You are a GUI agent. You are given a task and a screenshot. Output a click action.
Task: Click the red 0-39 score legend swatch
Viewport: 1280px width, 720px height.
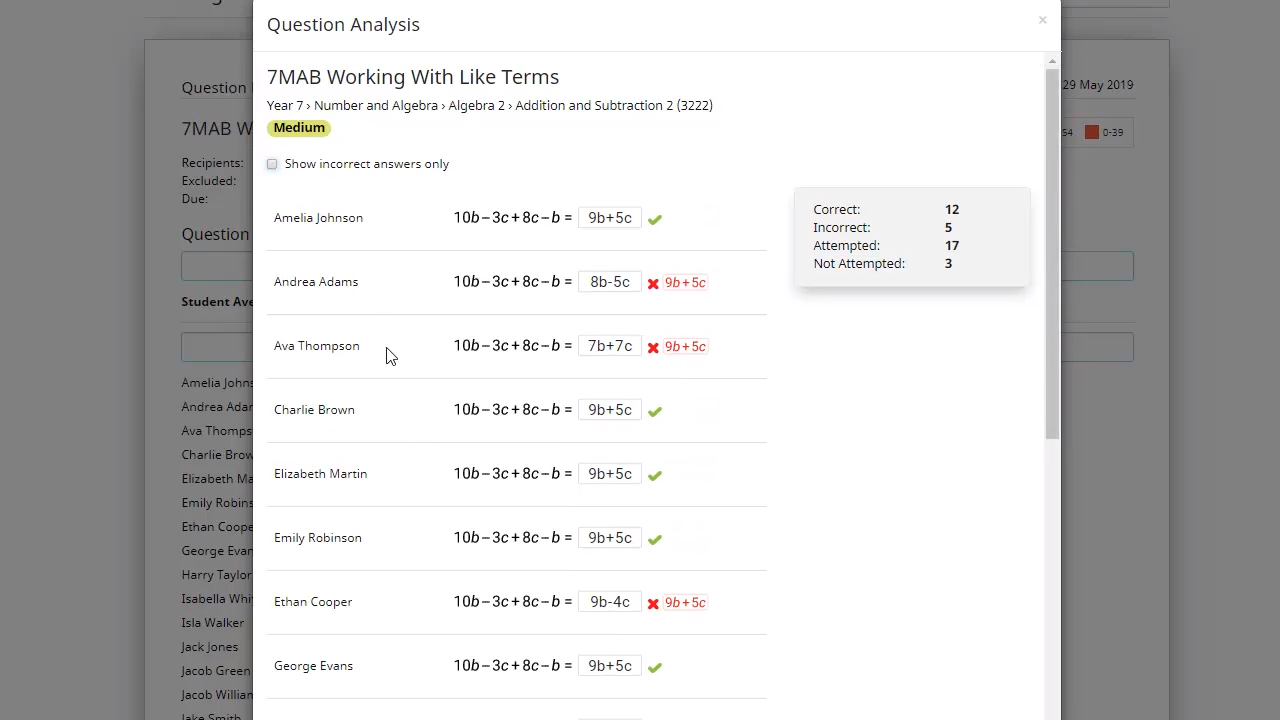coord(1092,132)
